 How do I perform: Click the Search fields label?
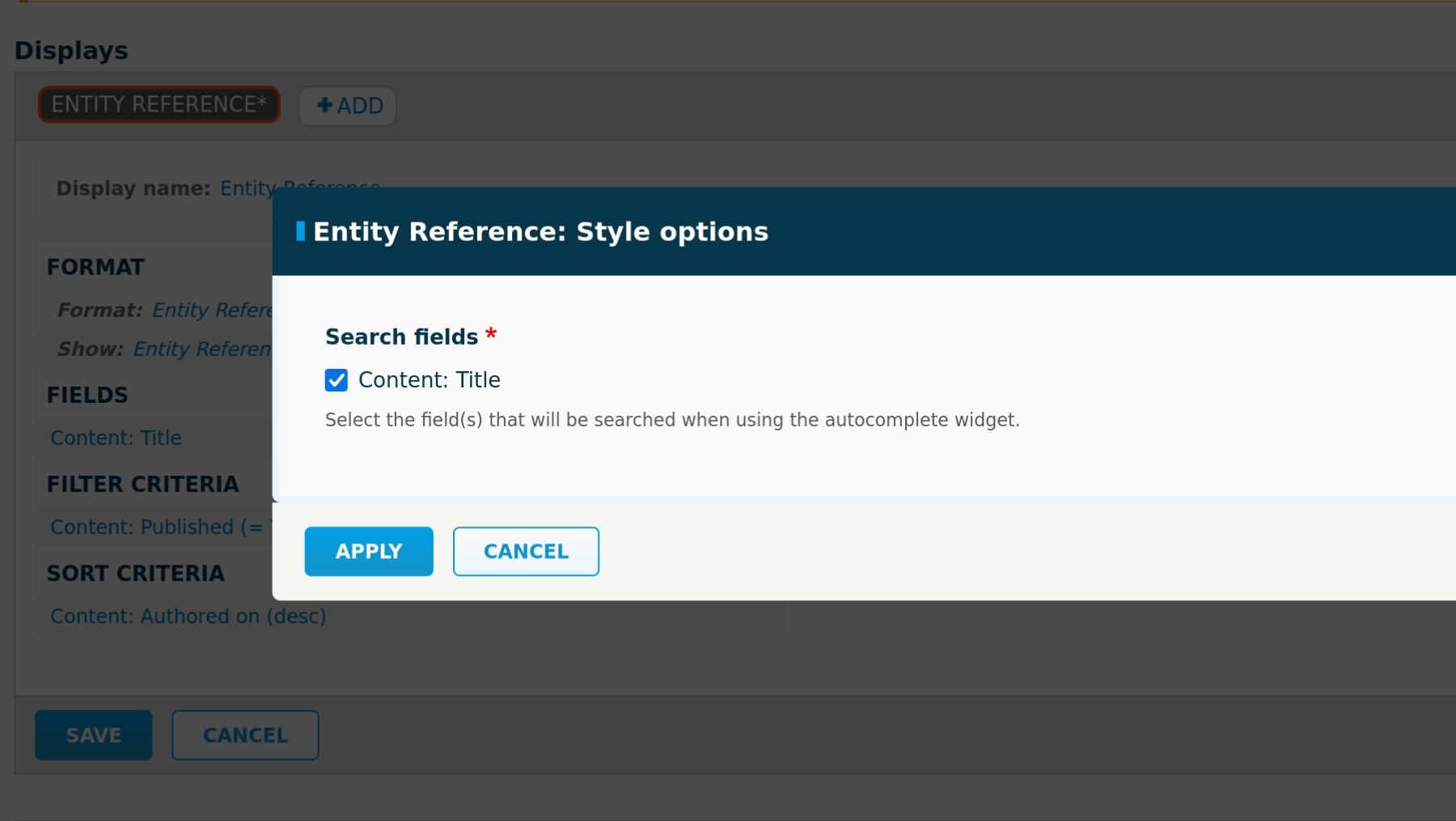coord(401,337)
